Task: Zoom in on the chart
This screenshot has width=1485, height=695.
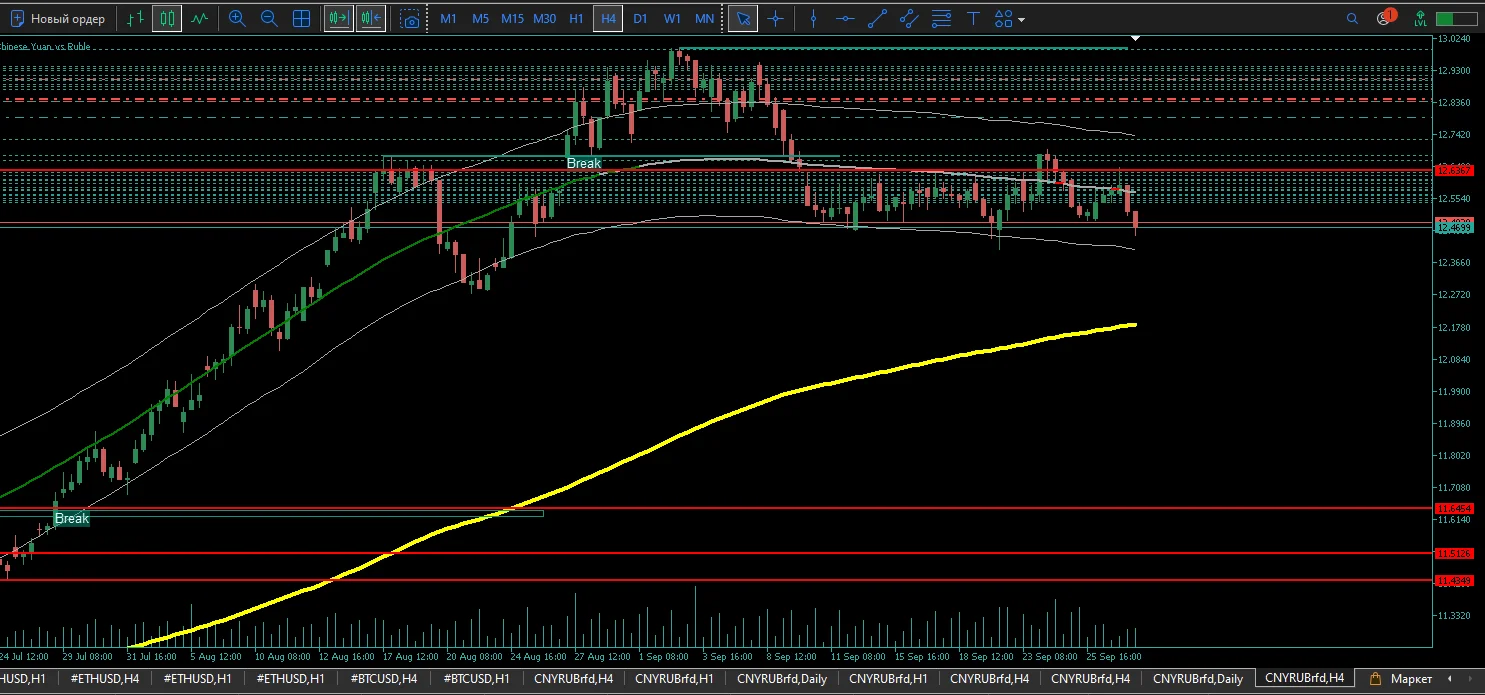Action: pos(237,18)
